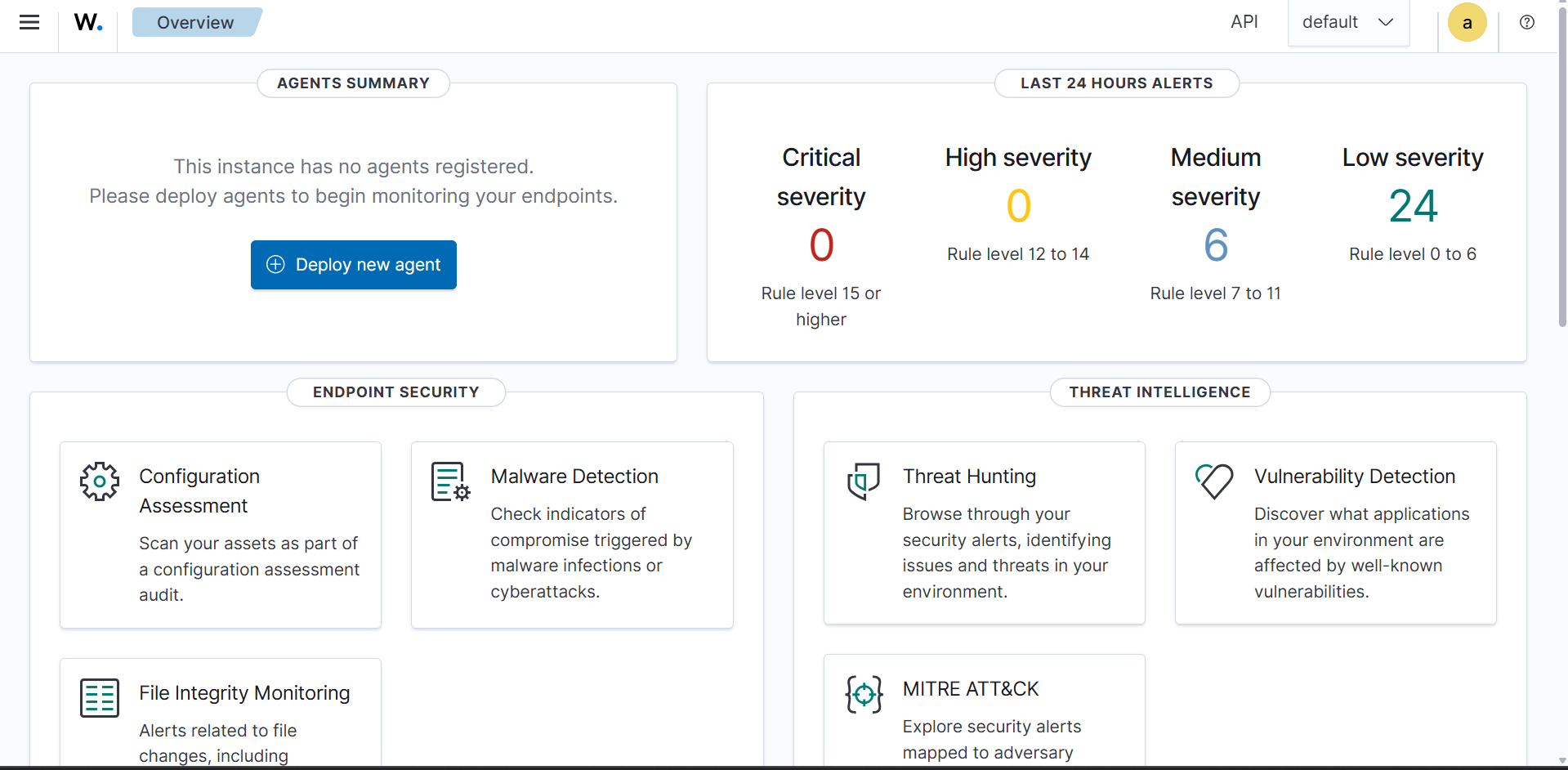
Task: Open the Medium severity alert count 6
Action: (x=1216, y=244)
